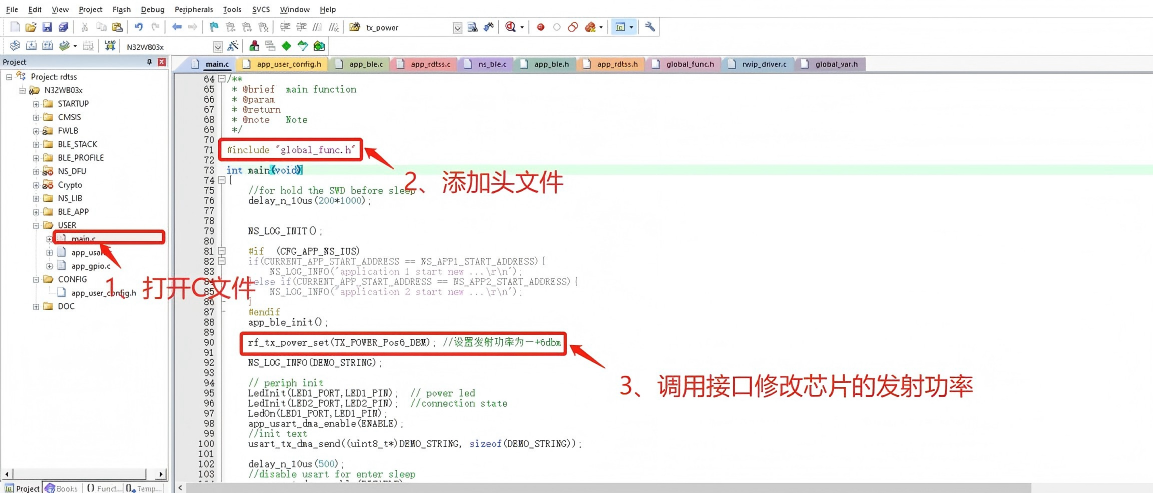The image size is (1153, 493).
Task: Select app_gpio.c in the USER folder
Action: 90,266
